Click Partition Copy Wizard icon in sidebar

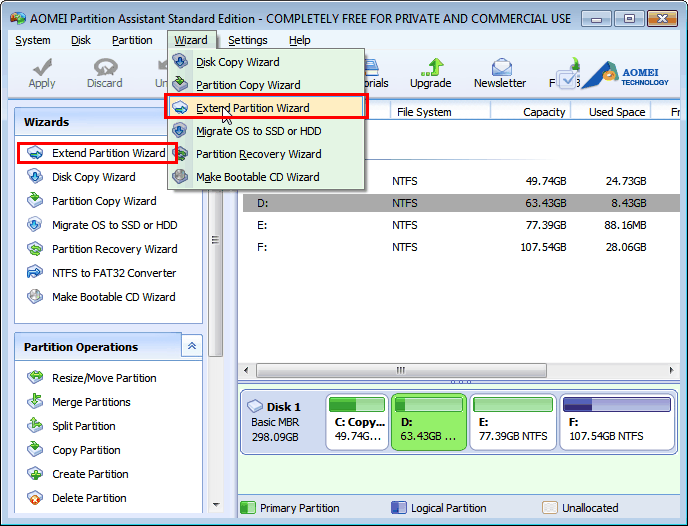[35, 200]
